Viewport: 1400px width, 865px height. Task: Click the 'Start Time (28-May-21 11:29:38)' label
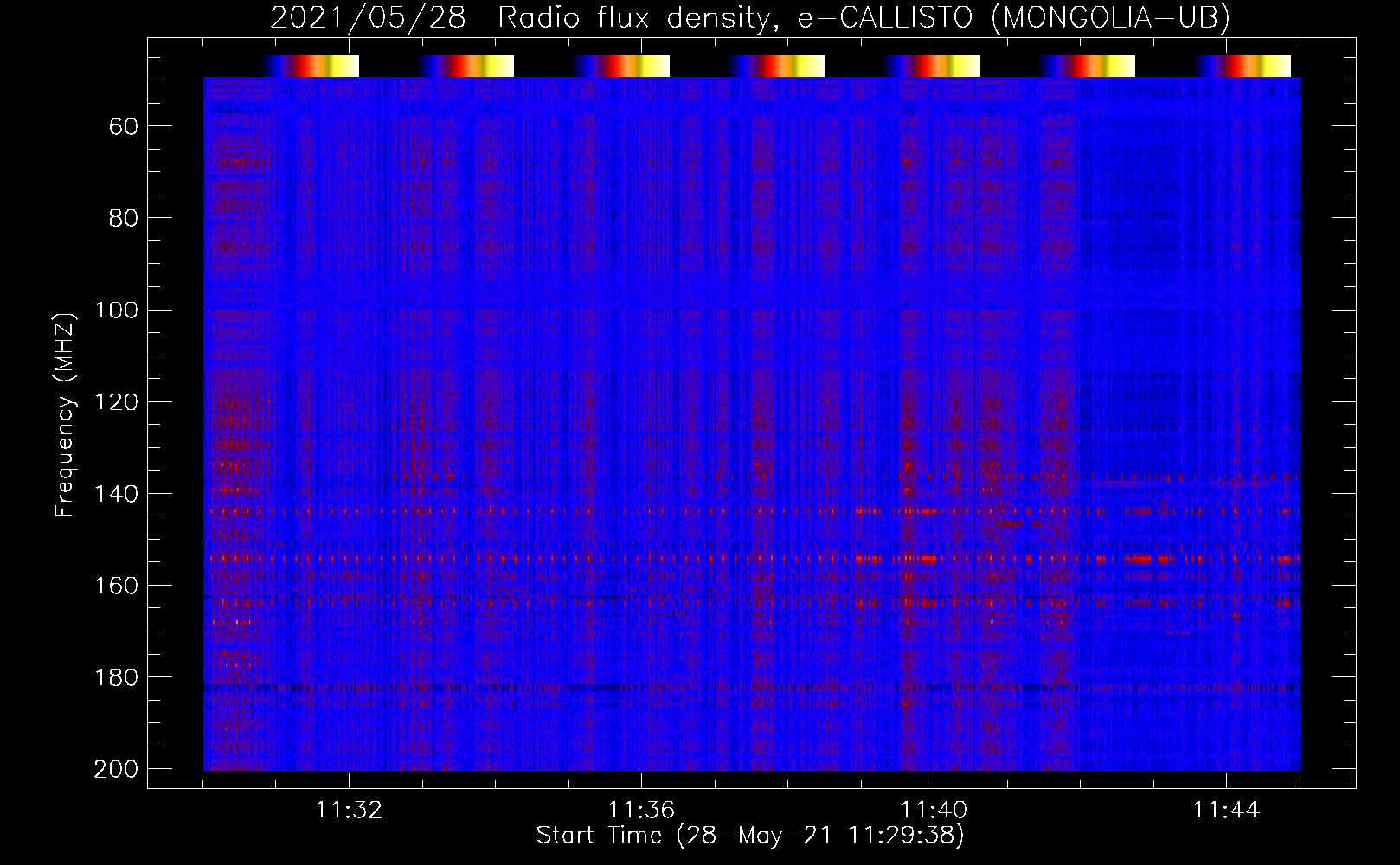click(x=750, y=836)
